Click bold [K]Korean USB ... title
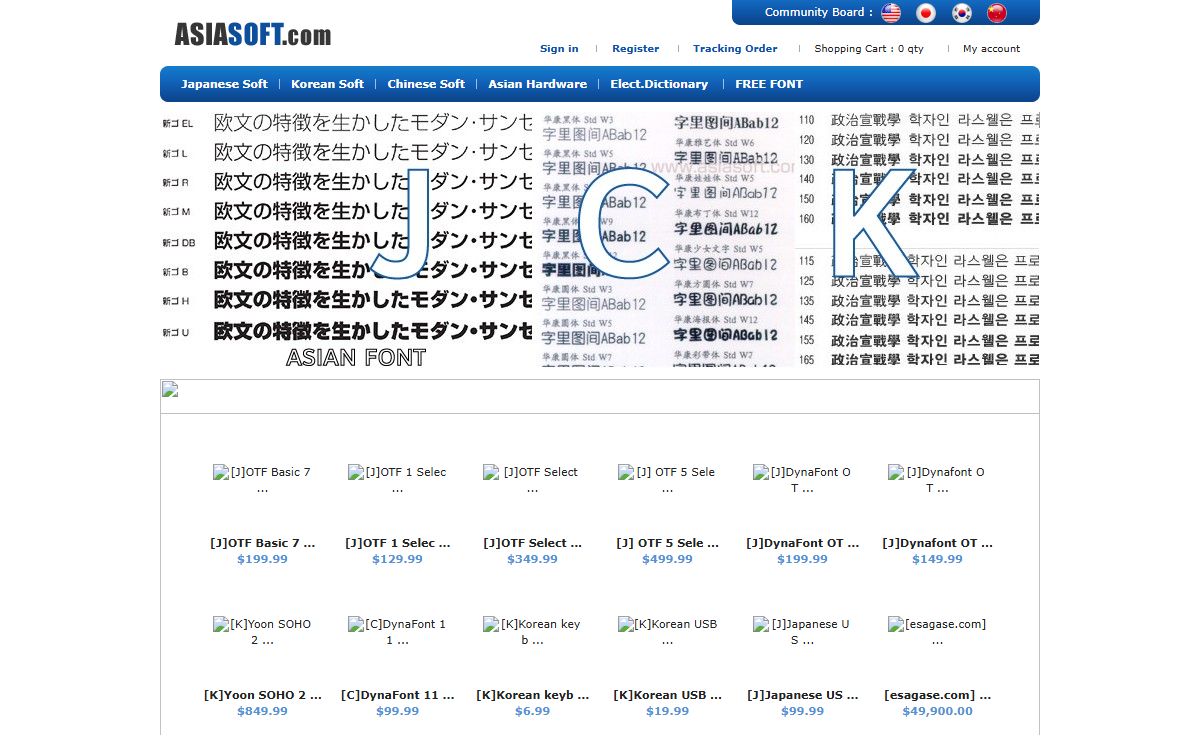This screenshot has width=1200, height=740. [x=667, y=695]
